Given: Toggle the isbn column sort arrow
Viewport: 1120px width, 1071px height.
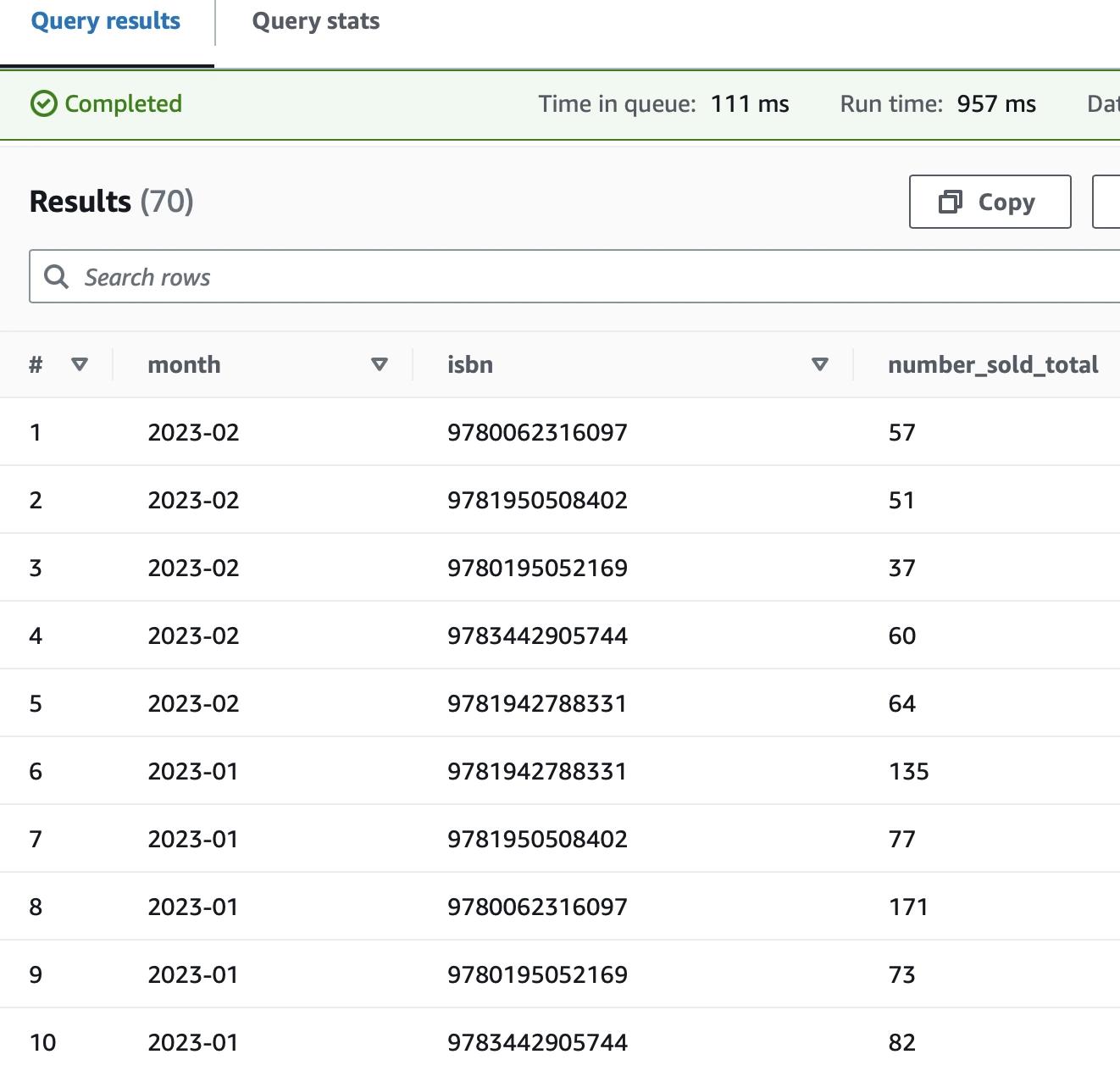Looking at the screenshot, I should tap(819, 364).
